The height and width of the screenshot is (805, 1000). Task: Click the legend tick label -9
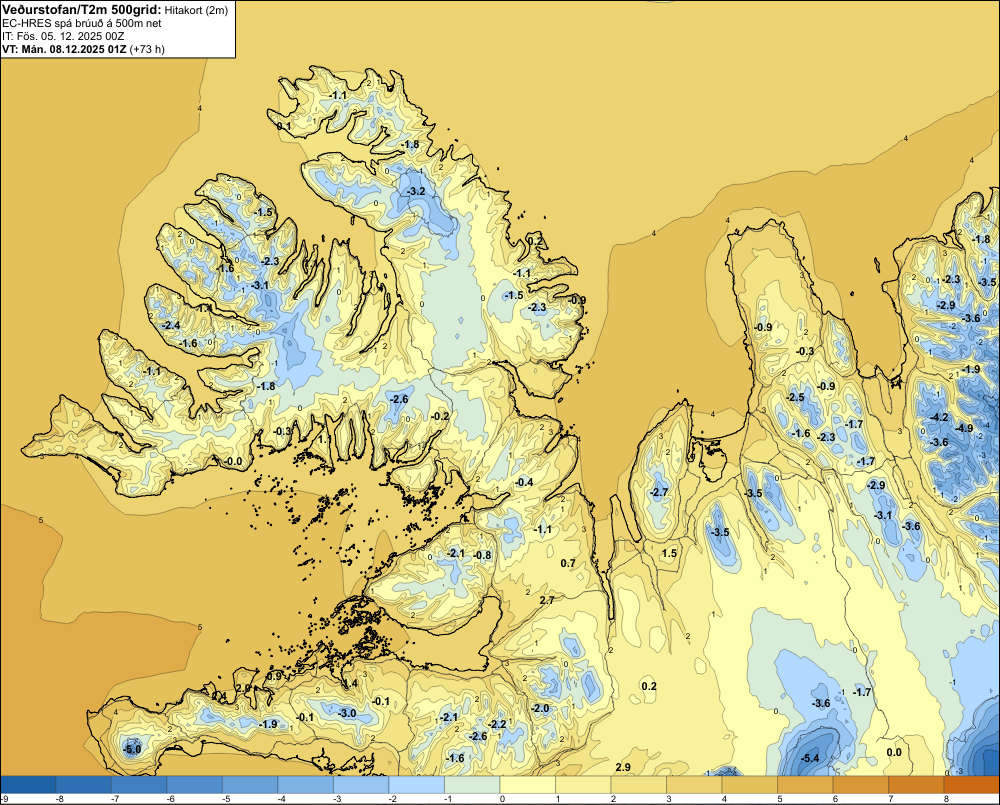tap(4, 799)
